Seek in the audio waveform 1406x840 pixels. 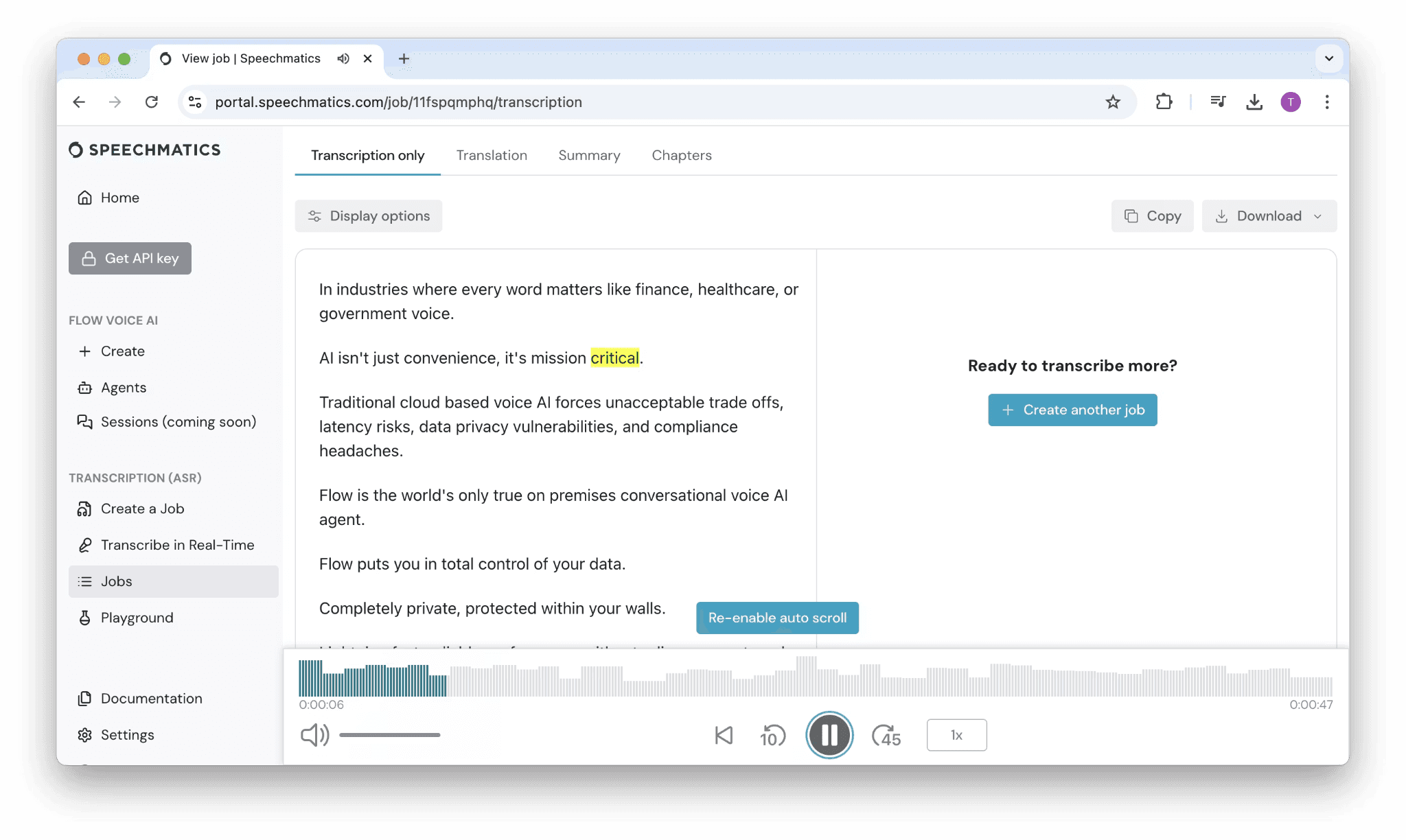click(816, 677)
